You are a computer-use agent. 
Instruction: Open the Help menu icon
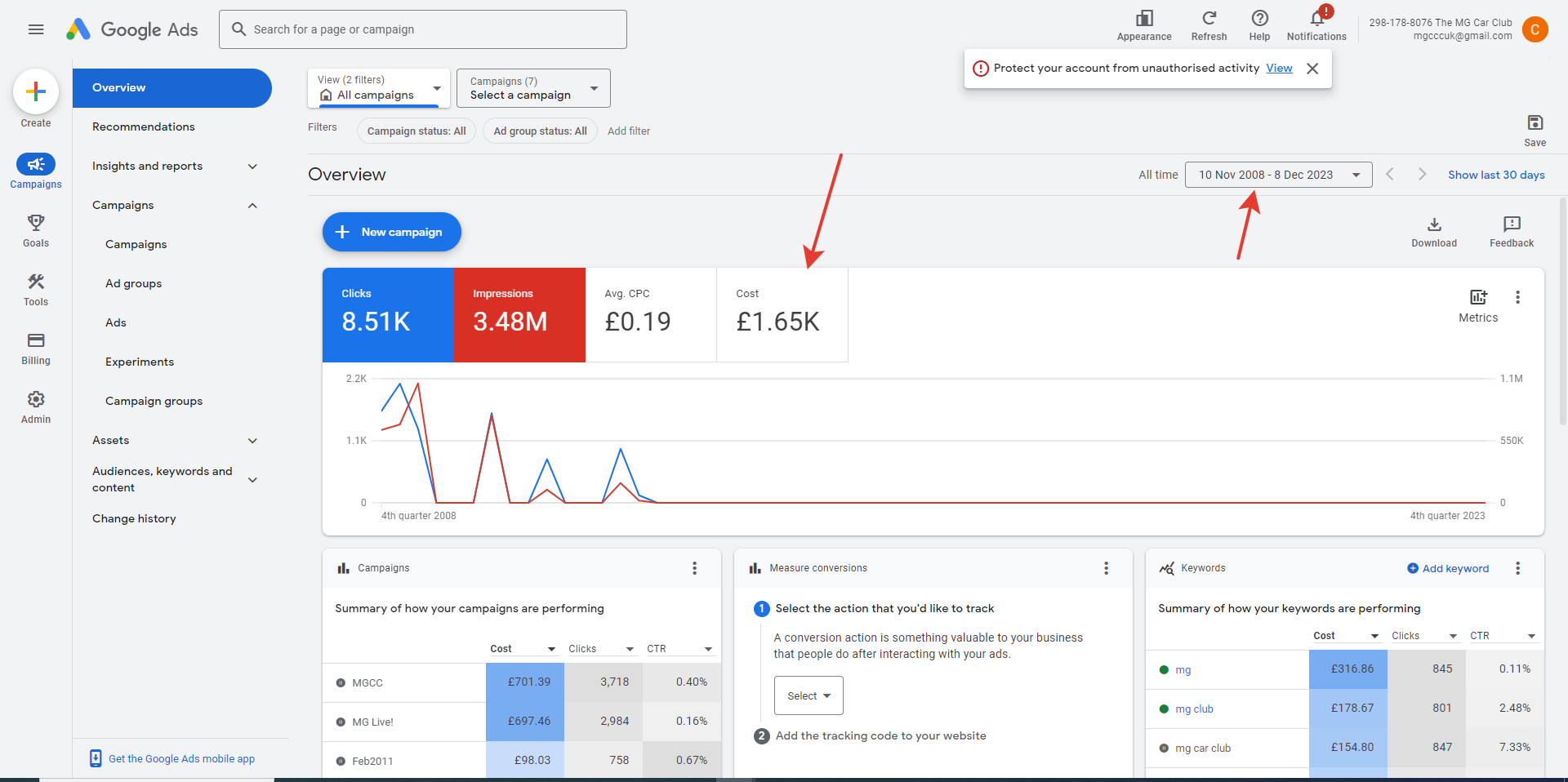[x=1259, y=25]
